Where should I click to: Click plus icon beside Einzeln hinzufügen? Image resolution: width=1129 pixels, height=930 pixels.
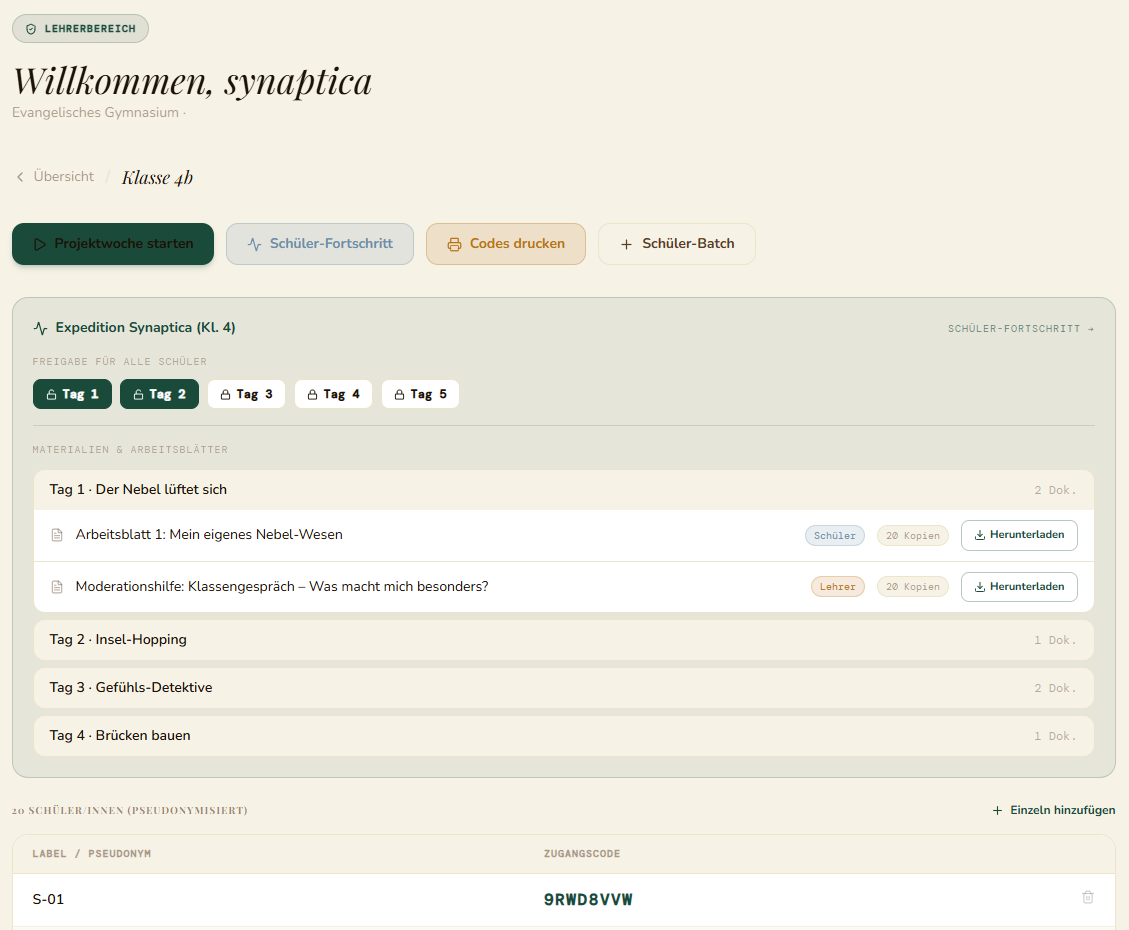click(997, 811)
